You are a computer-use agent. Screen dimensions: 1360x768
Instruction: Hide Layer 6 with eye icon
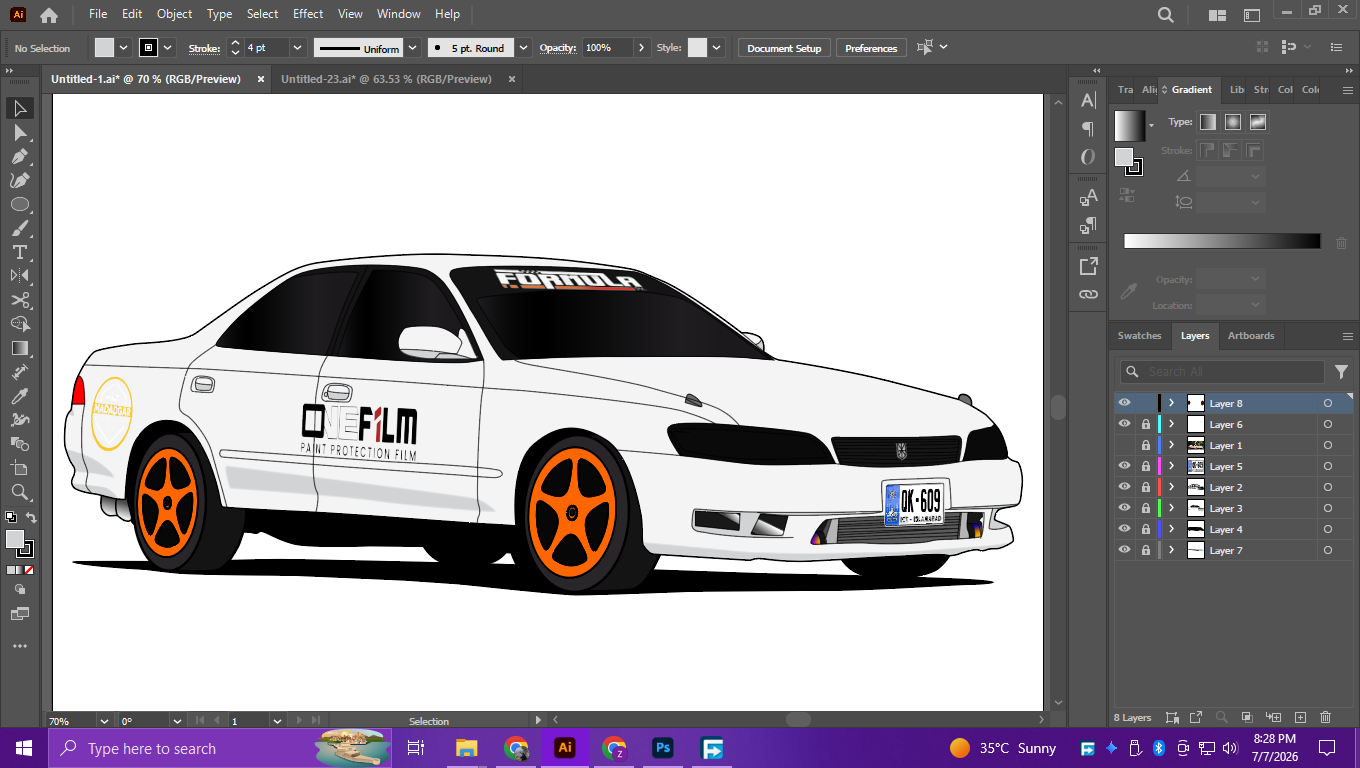tap(1125, 424)
